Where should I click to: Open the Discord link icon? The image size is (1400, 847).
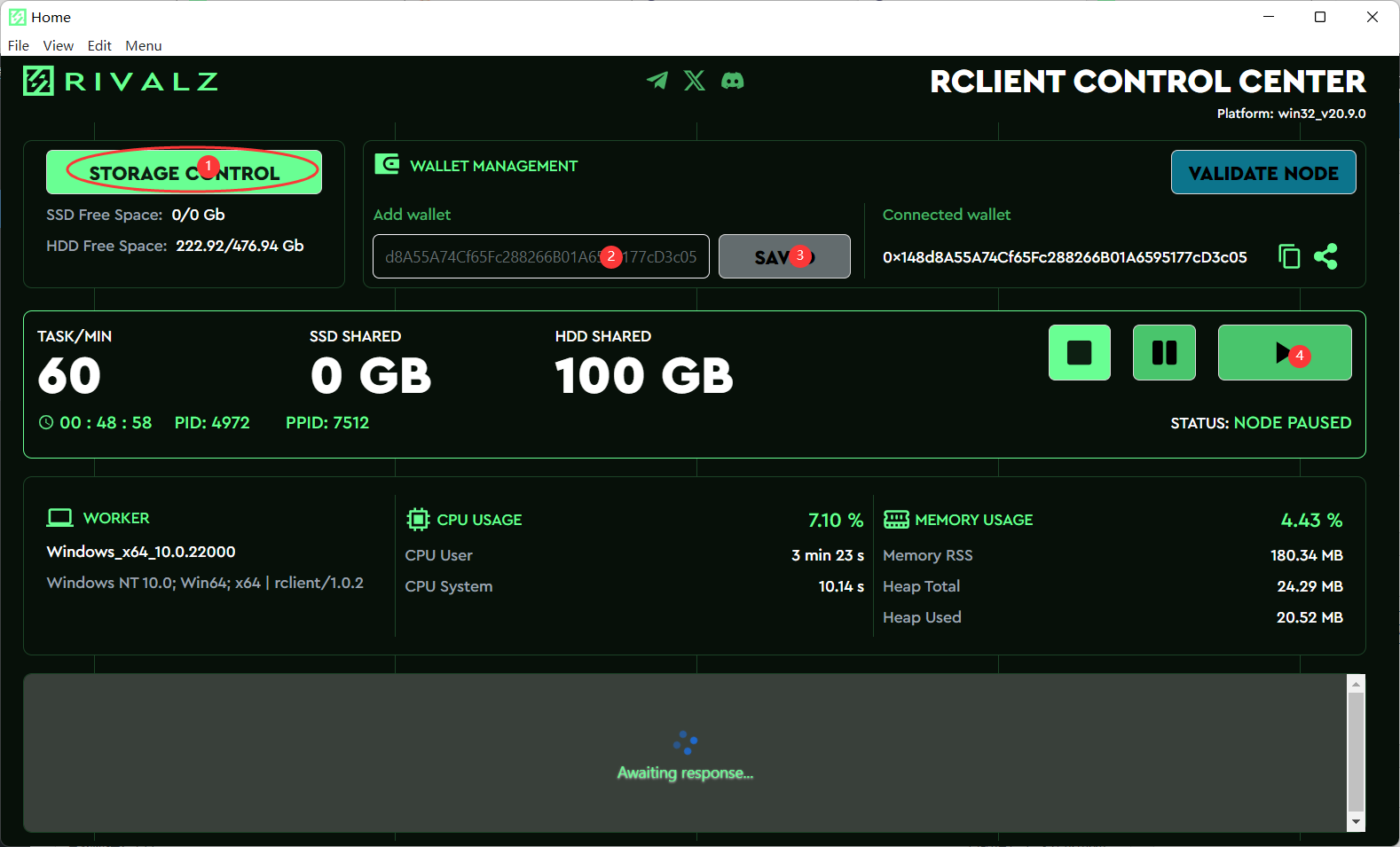coord(733,81)
